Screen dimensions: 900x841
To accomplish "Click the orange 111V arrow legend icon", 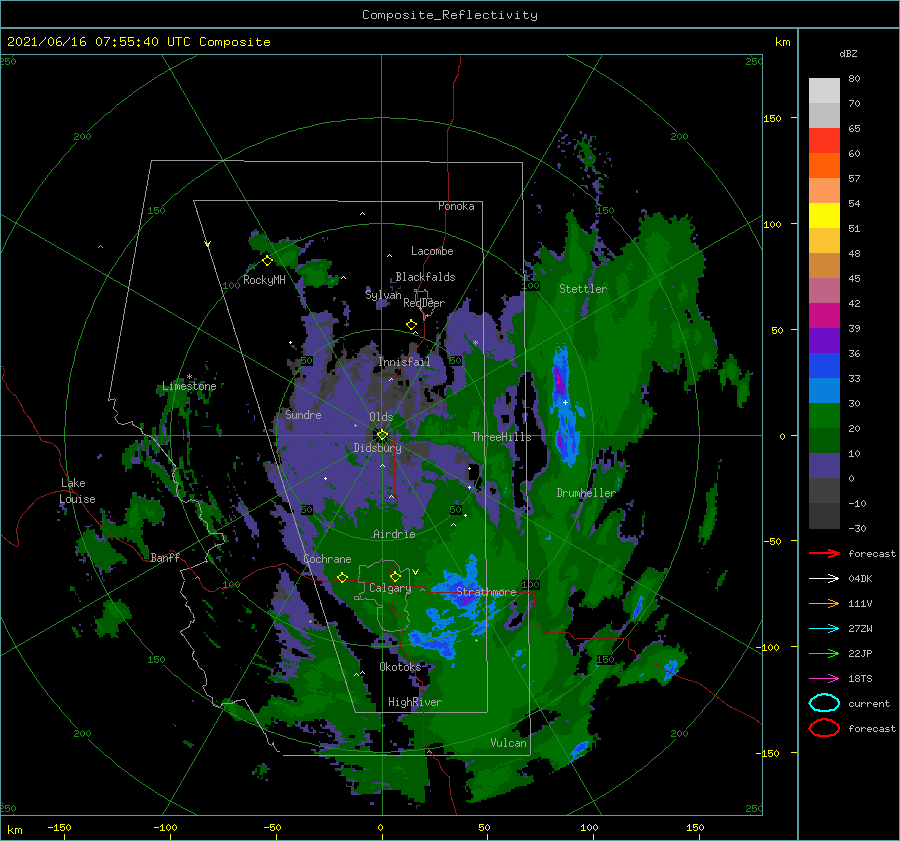I will tap(824, 603).
